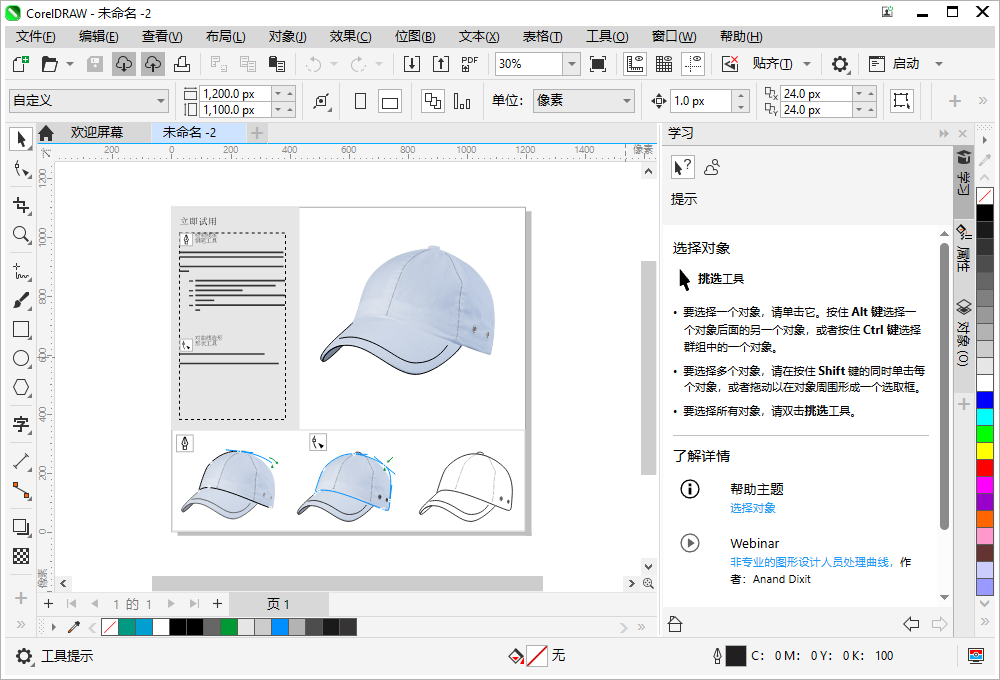The image size is (1000, 680).
Task: Select the Connector tool
Action: coord(21,491)
